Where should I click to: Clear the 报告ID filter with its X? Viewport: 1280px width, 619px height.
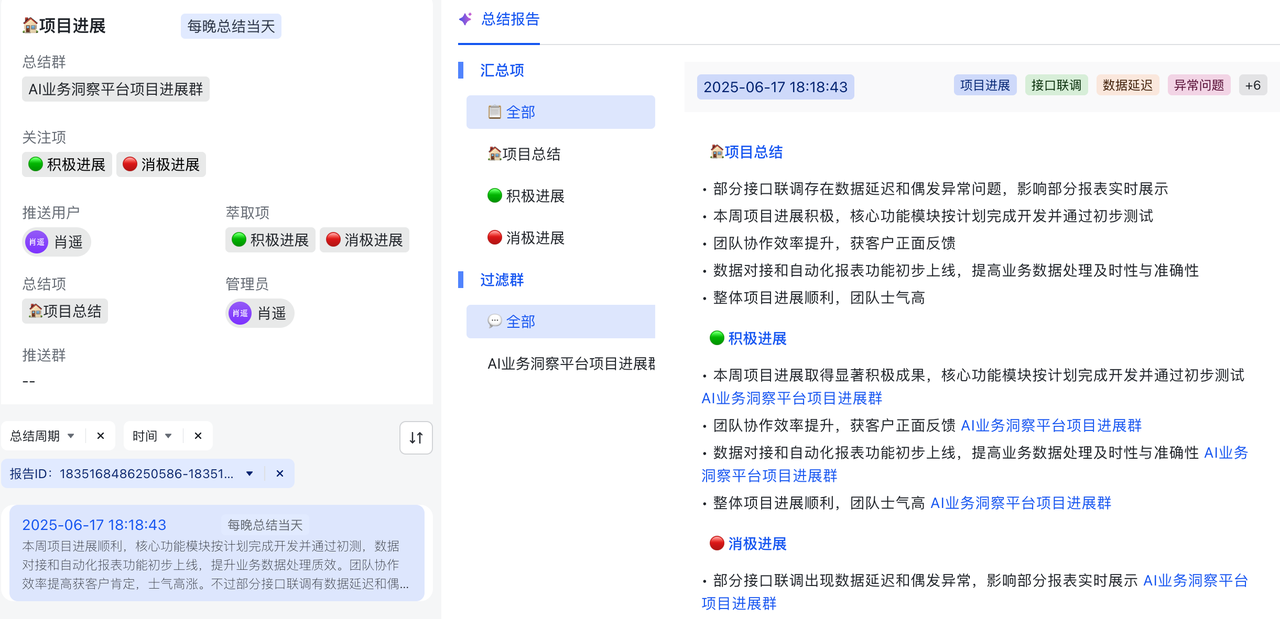[x=280, y=474]
